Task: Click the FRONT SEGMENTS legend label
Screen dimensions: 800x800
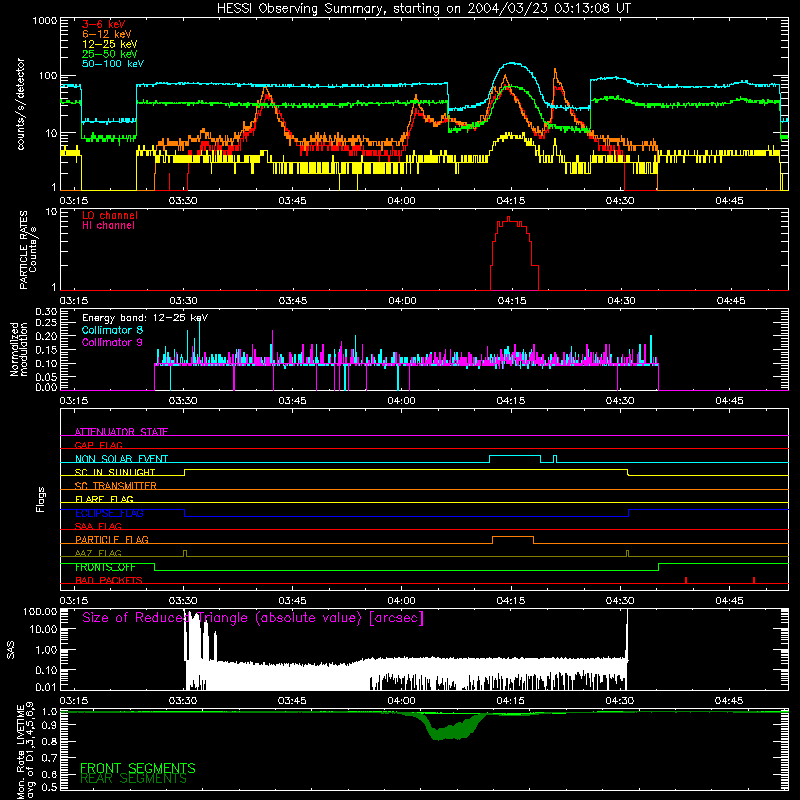Action: click(138, 768)
